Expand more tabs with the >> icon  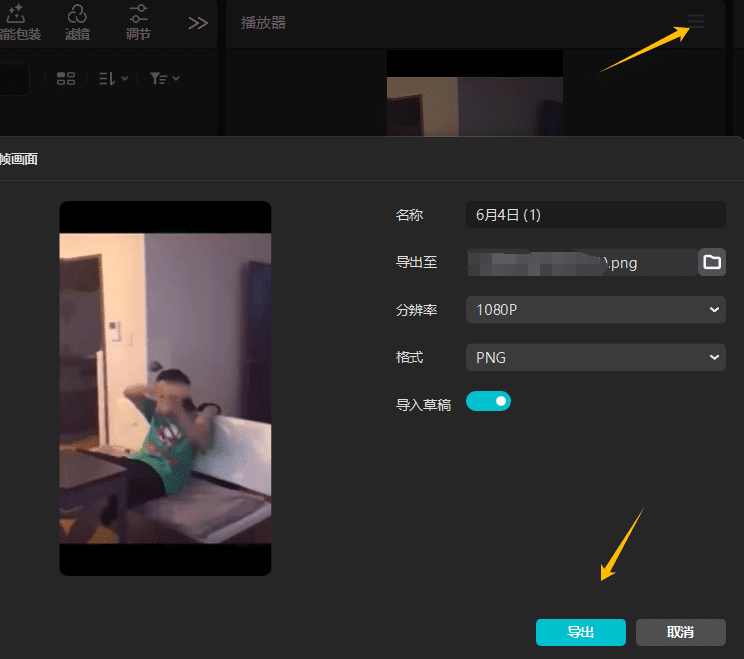[x=198, y=23]
